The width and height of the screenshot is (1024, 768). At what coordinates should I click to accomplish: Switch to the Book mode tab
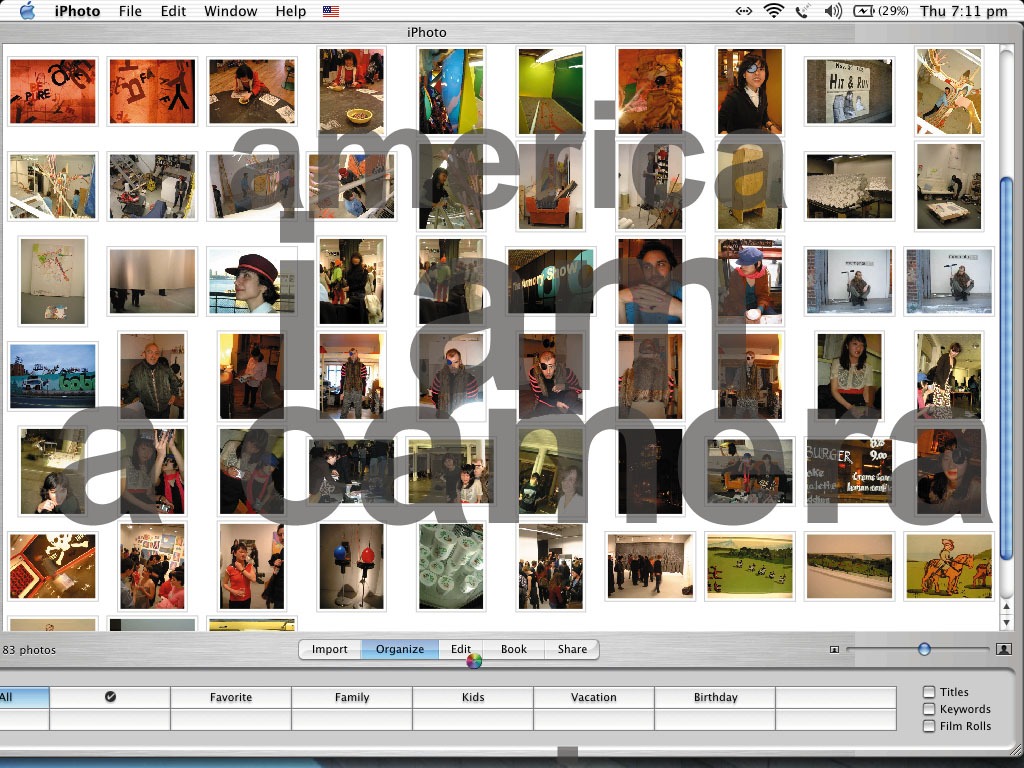pyautogui.click(x=514, y=649)
